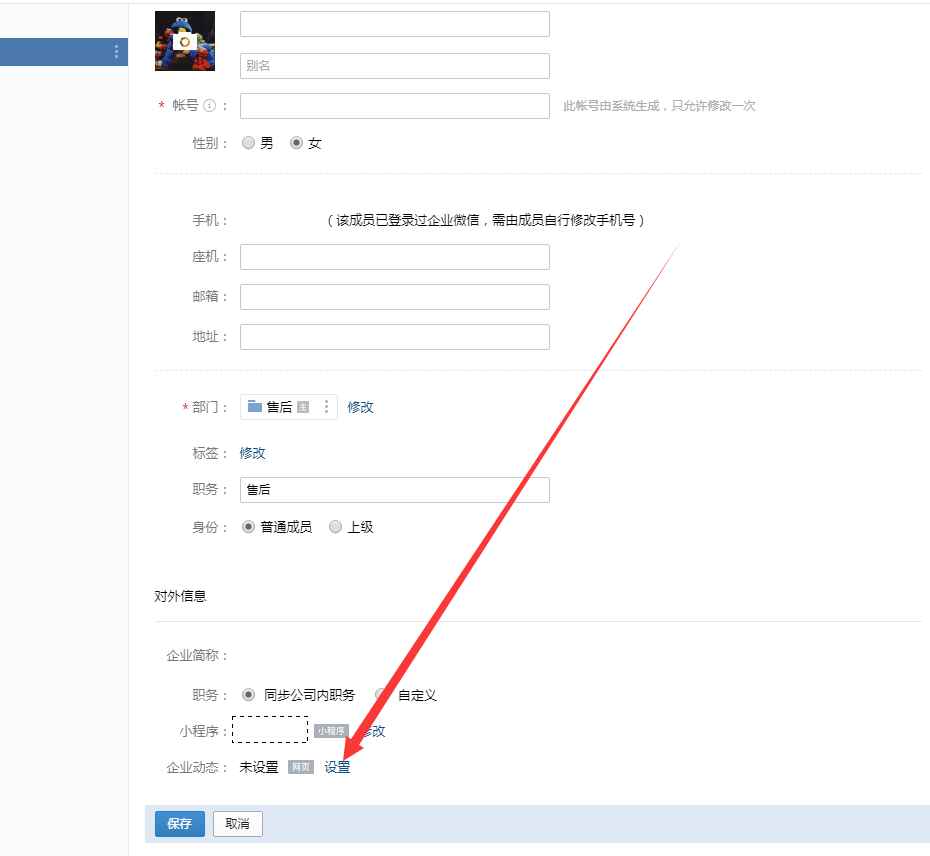Click the 保存 save button
Image resolution: width=930 pixels, height=856 pixels.
[180, 823]
